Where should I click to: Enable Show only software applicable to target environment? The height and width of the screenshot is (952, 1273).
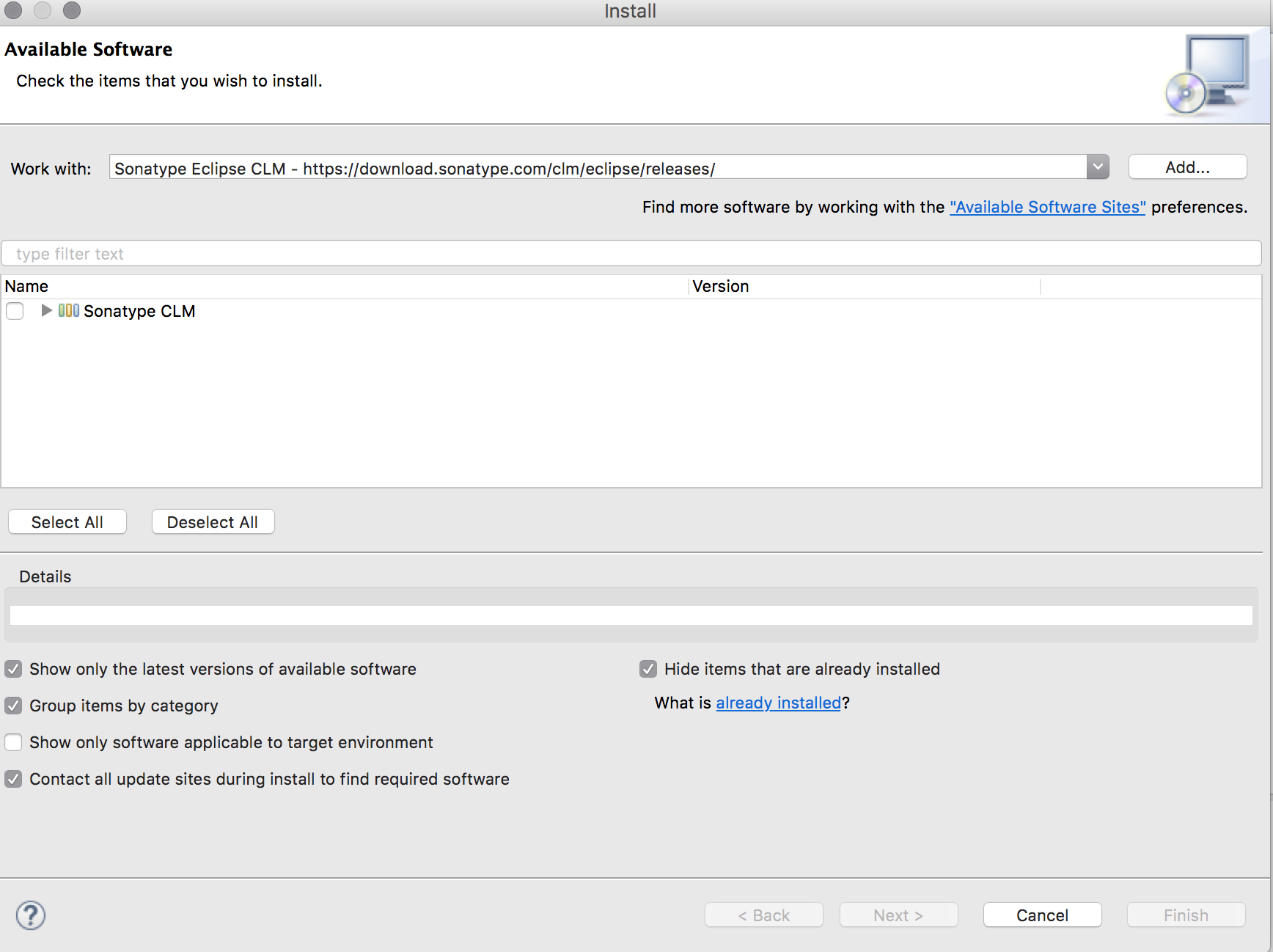[x=13, y=742]
